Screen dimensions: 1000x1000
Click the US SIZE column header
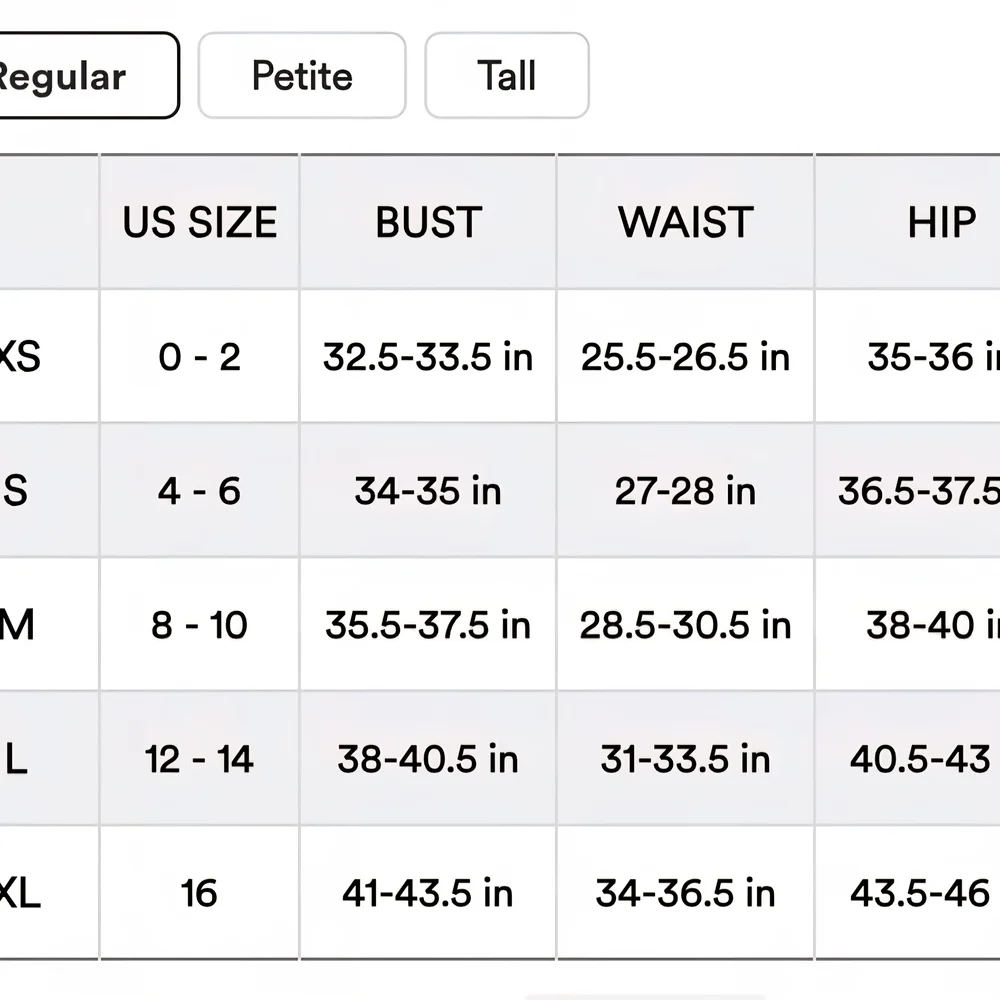click(200, 222)
